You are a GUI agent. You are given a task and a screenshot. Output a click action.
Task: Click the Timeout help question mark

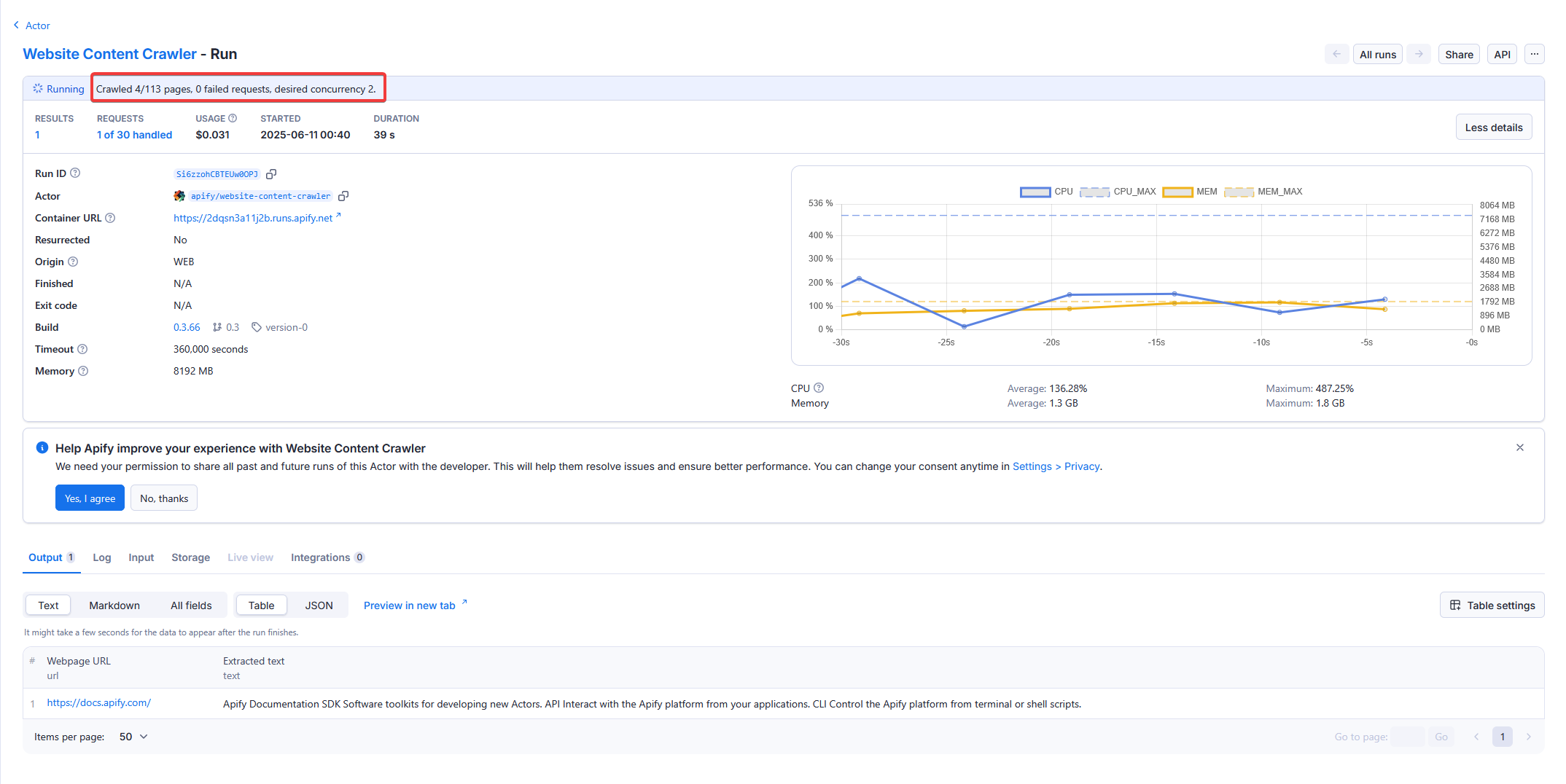pos(82,349)
